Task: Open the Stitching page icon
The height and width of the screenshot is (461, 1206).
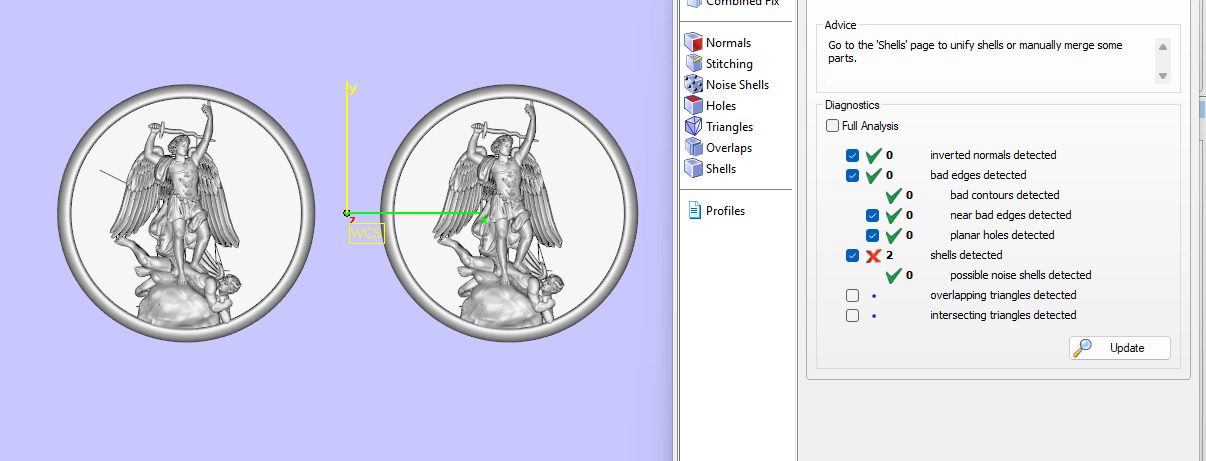Action: pyautogui.click(x=693, y=63)
